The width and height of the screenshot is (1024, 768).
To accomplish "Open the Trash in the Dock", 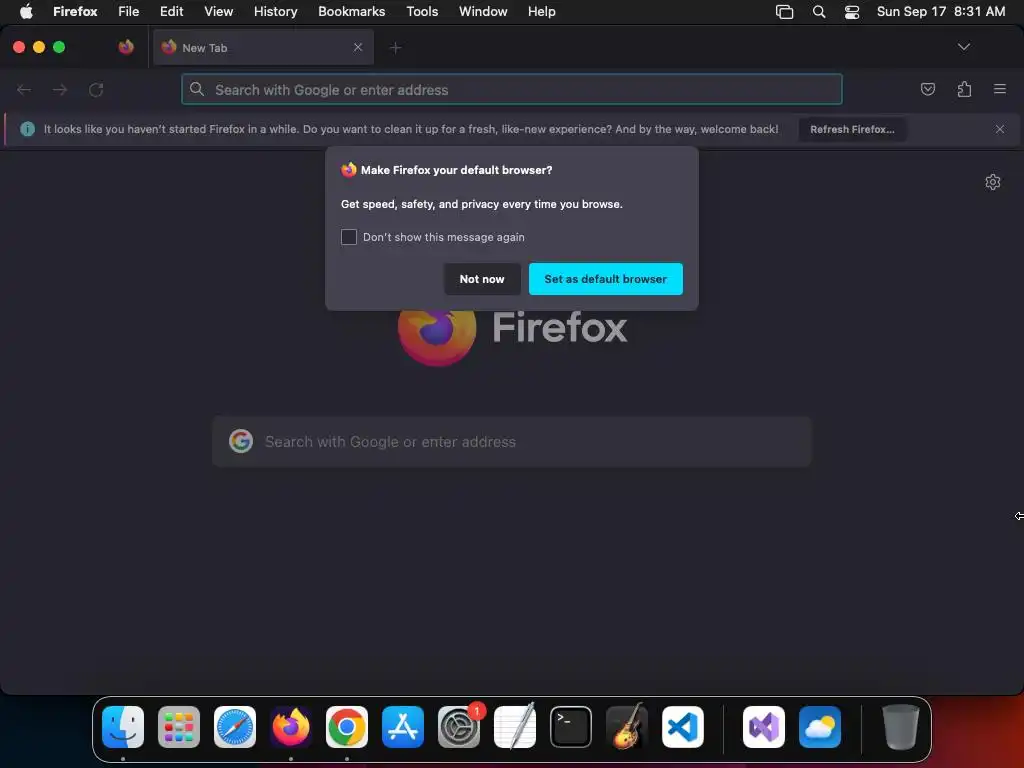I will click(x=901, y=727).
